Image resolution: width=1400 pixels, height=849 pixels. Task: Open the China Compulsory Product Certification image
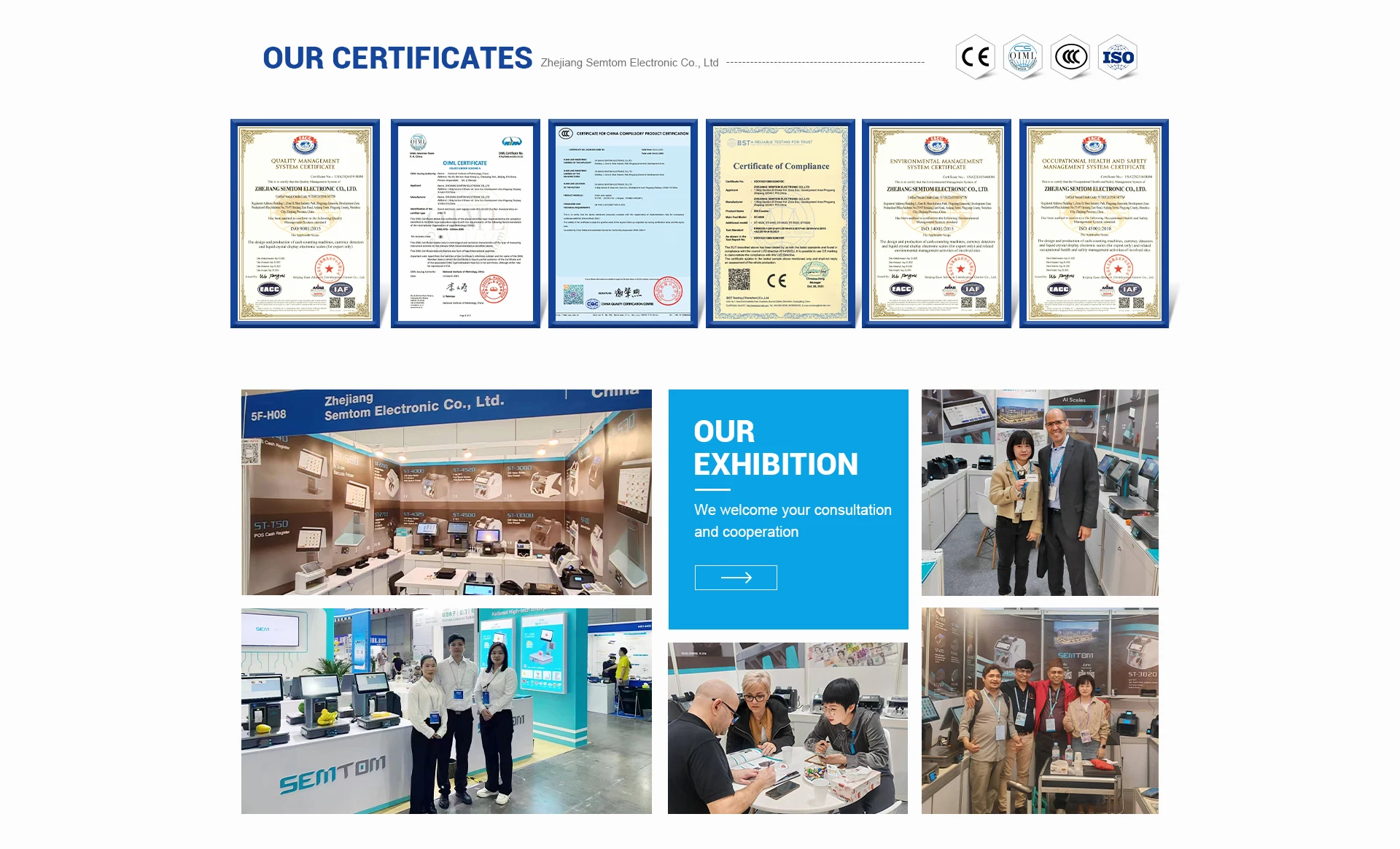click(x=623, y=223)
